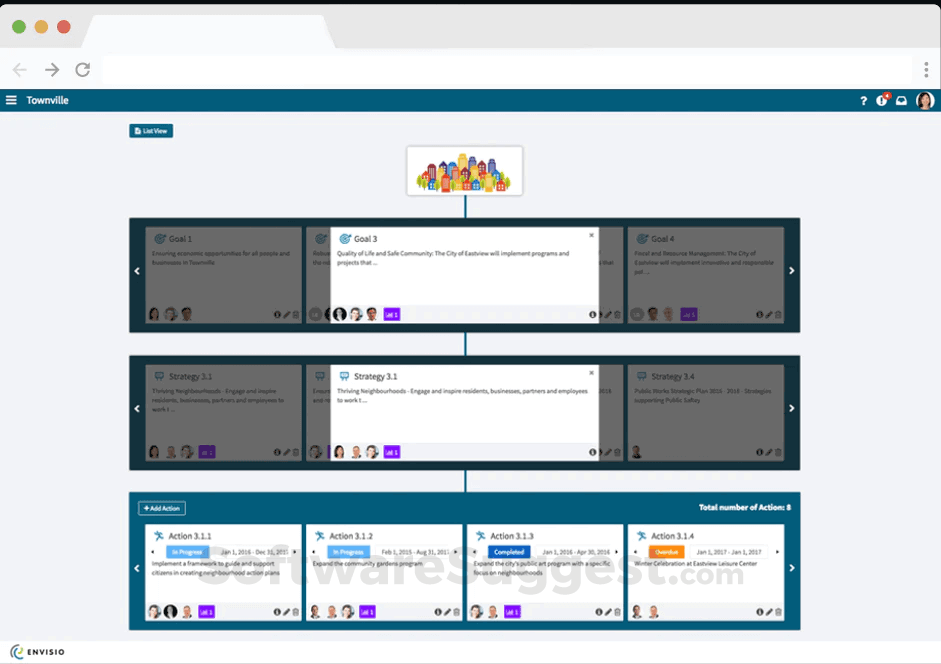Advance the date range on Action 3.1.2

pyautogui.click(x=454, y=550)
